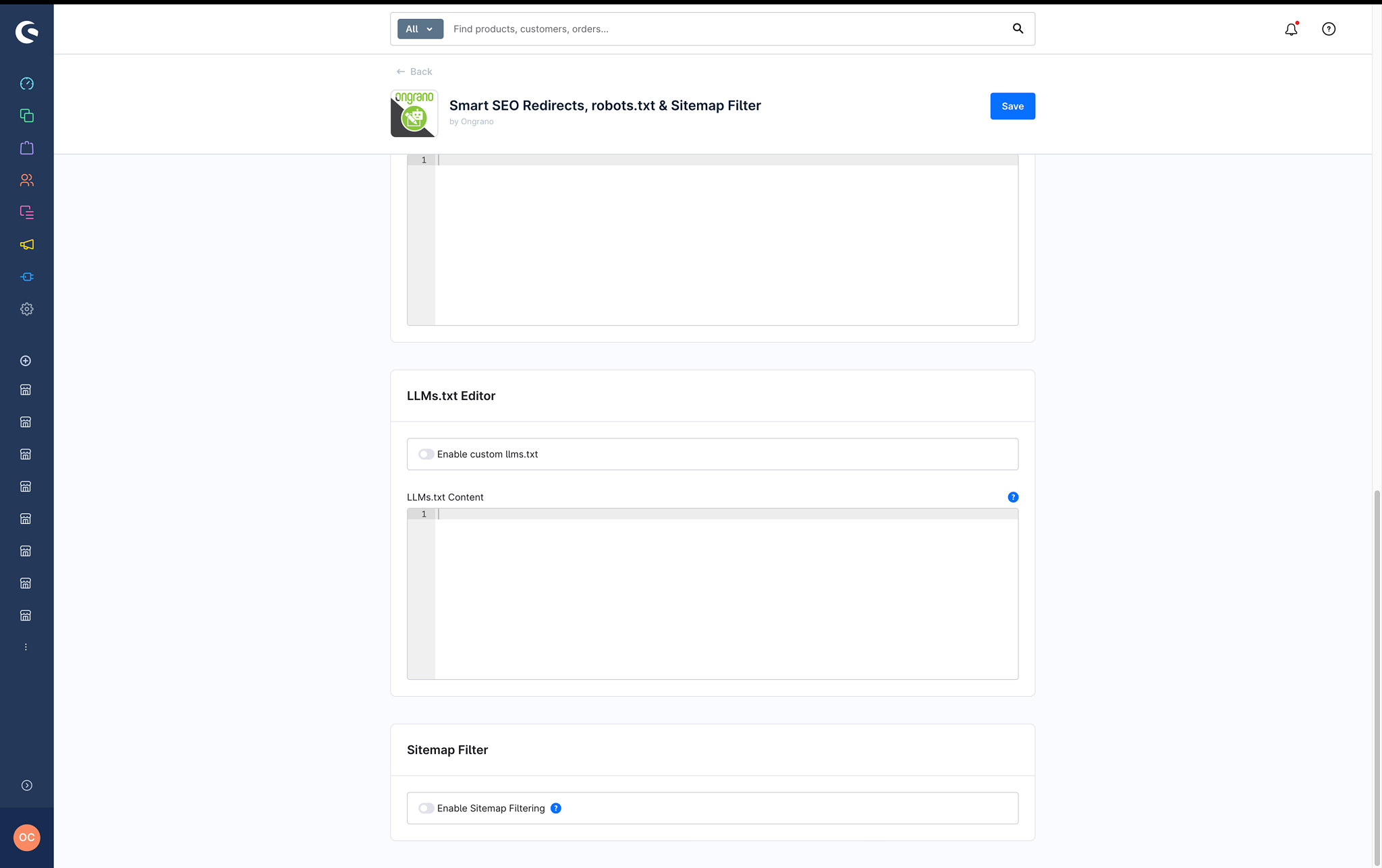Open the Extensions plug icon
This screenshot has width=1382, height=868.
pyautogui.click(x=26, y=277)
